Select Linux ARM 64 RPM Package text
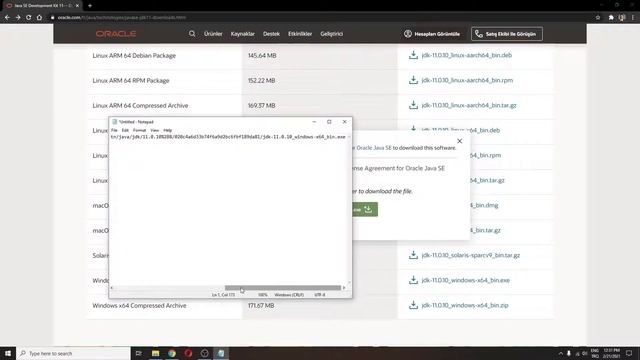 [131, 80]
